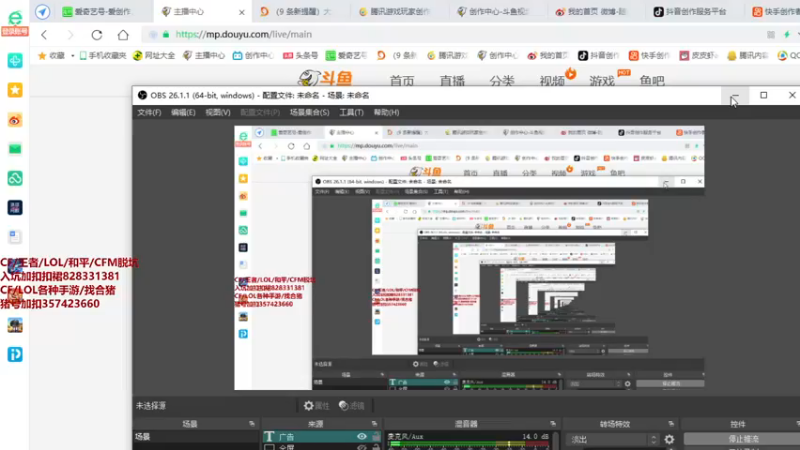
Task: Open the 淡出 transition dropdown
Action: [613, 439]
